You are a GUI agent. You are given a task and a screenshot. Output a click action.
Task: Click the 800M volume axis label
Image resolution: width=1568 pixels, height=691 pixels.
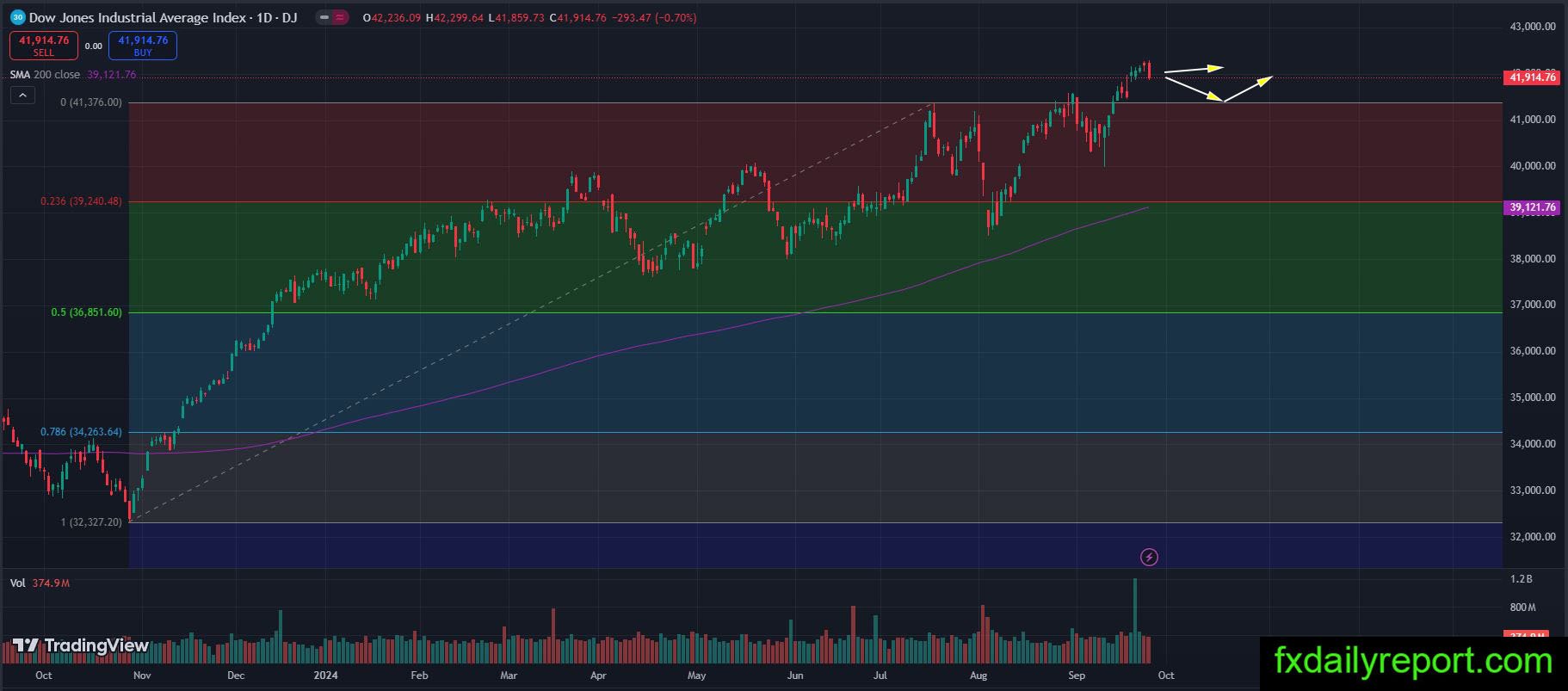click(1522, 608)
